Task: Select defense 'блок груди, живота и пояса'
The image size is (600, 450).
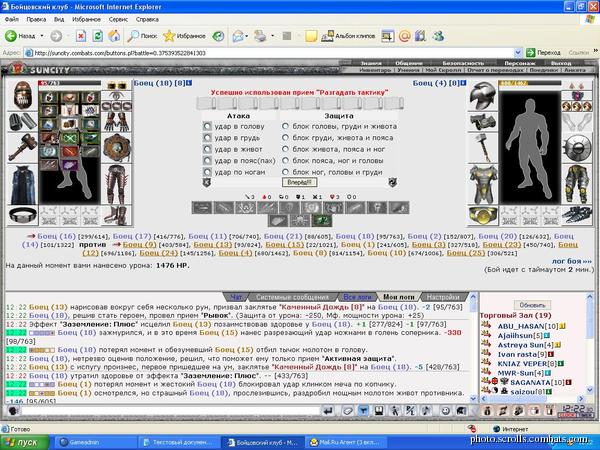Action: (x=285, y=137)
